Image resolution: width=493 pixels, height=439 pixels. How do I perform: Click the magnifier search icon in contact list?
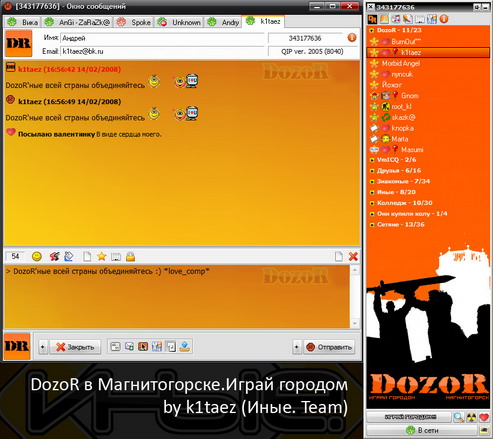[x=459, y=417]
